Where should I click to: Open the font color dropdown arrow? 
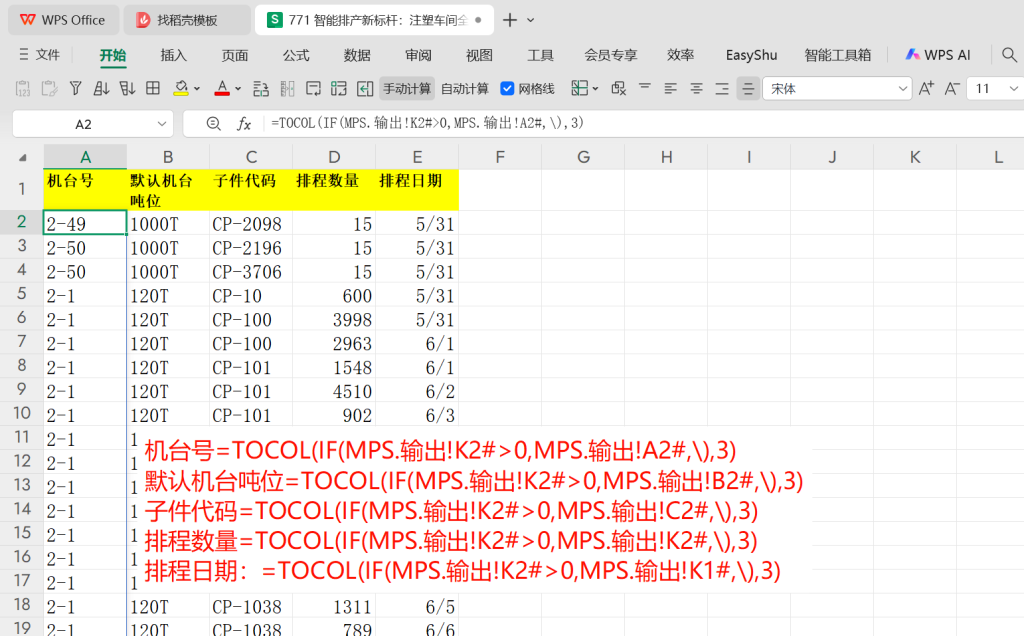pyautogui.click(x=238, y=89)
